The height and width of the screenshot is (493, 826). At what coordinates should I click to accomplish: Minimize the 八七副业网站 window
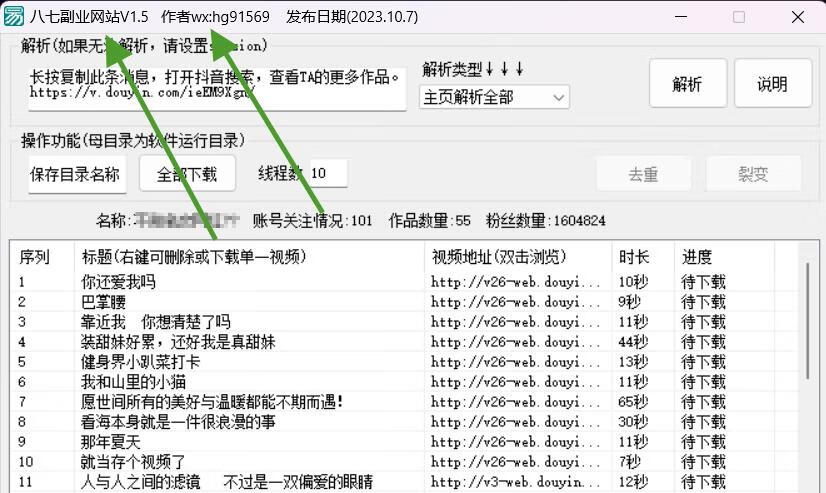coord(681,17)
